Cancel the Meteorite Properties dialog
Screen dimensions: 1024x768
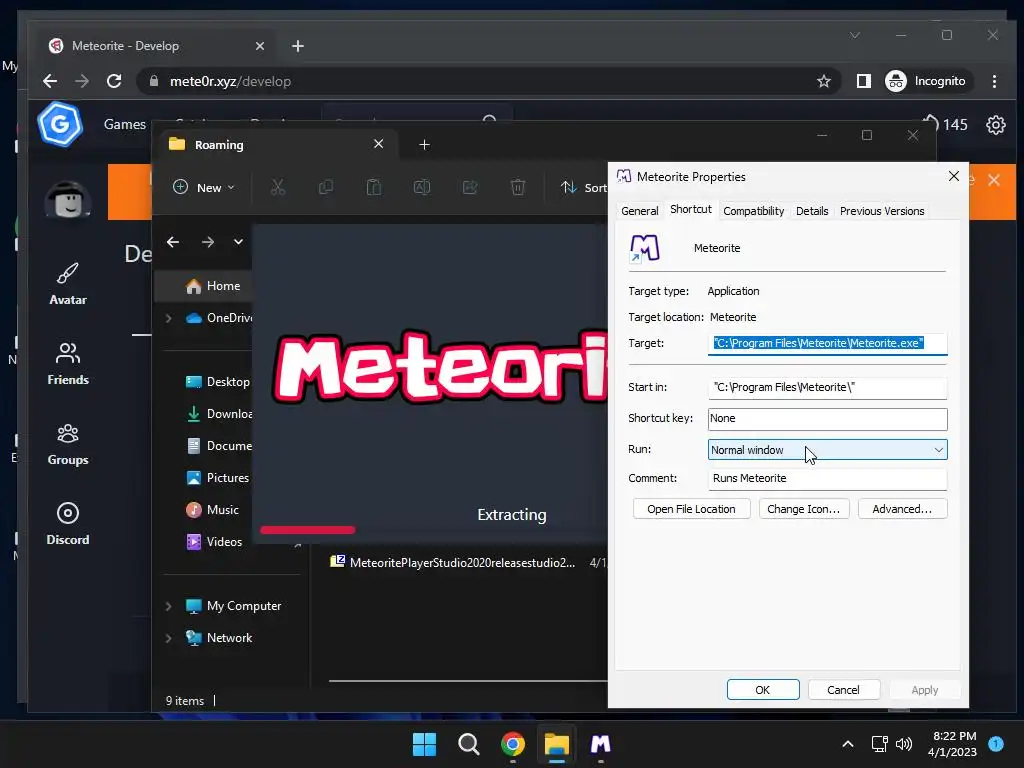pyautogui.click(x=843, y=690)
